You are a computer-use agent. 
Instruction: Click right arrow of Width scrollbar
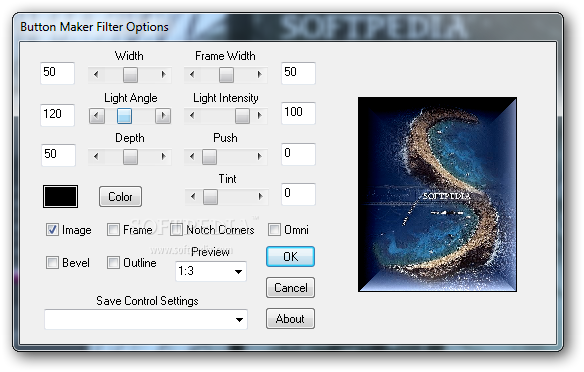pos(163,74)
